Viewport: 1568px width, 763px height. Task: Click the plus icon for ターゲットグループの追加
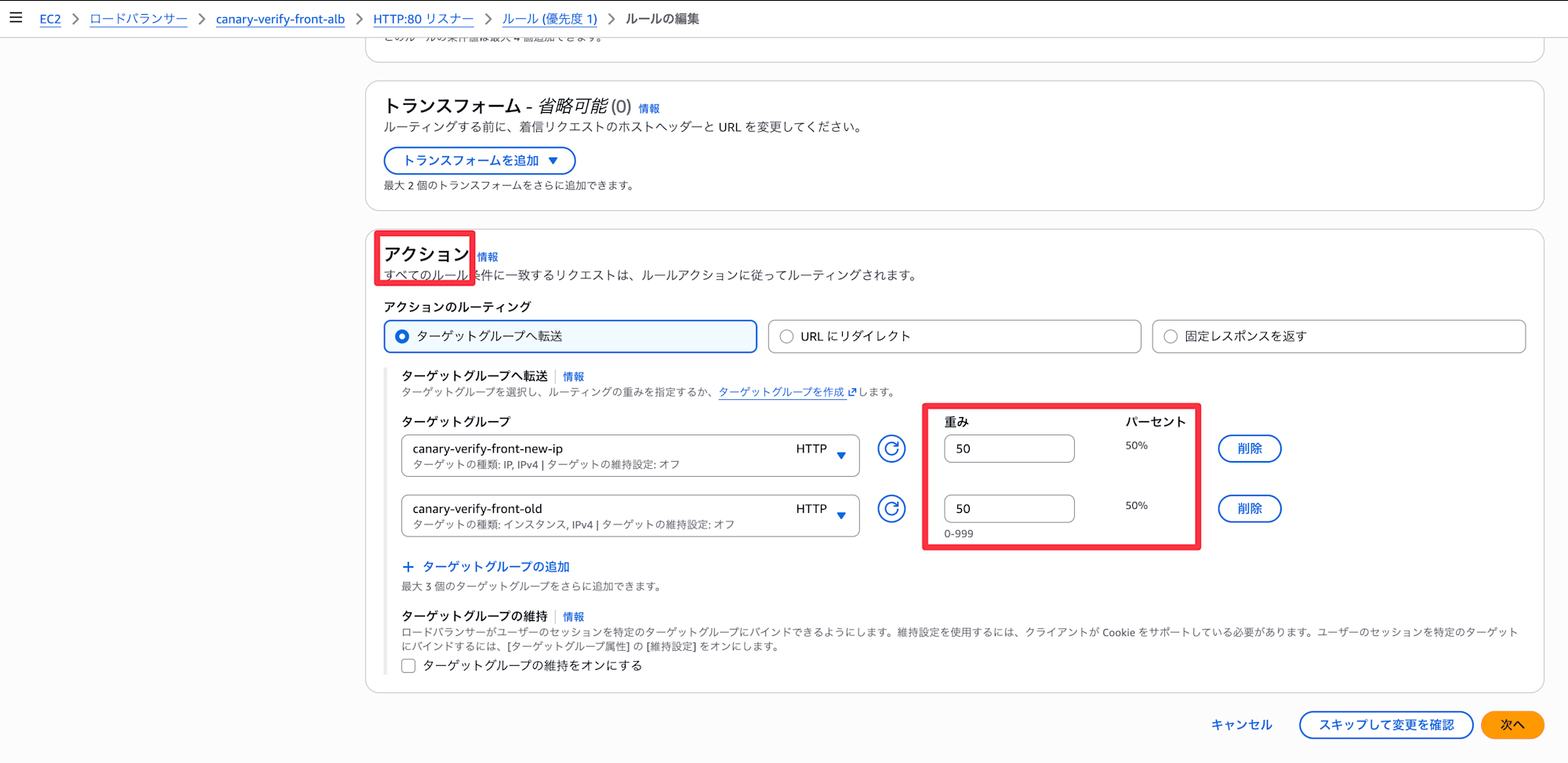click(408, 567)
